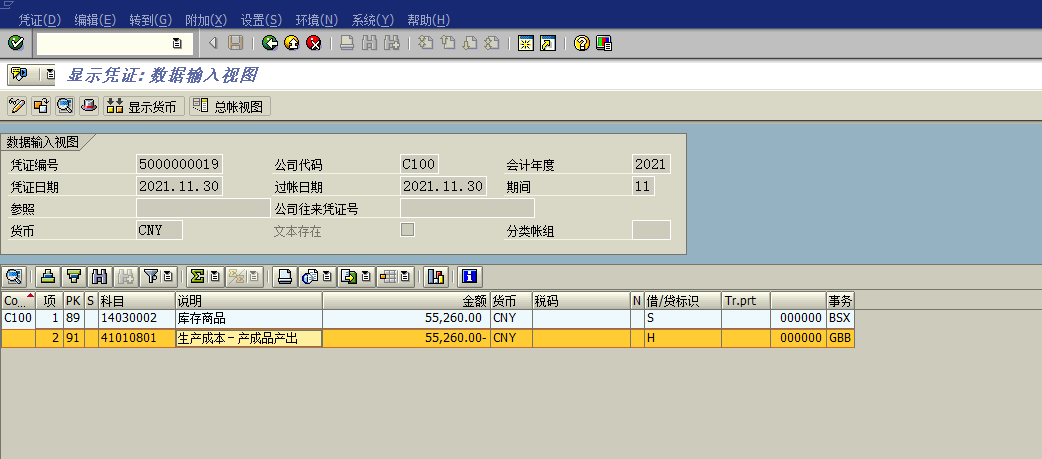The image size is (1042, 459).
Task: Open the 帮助(H) menu
Action: coord(428,20)
